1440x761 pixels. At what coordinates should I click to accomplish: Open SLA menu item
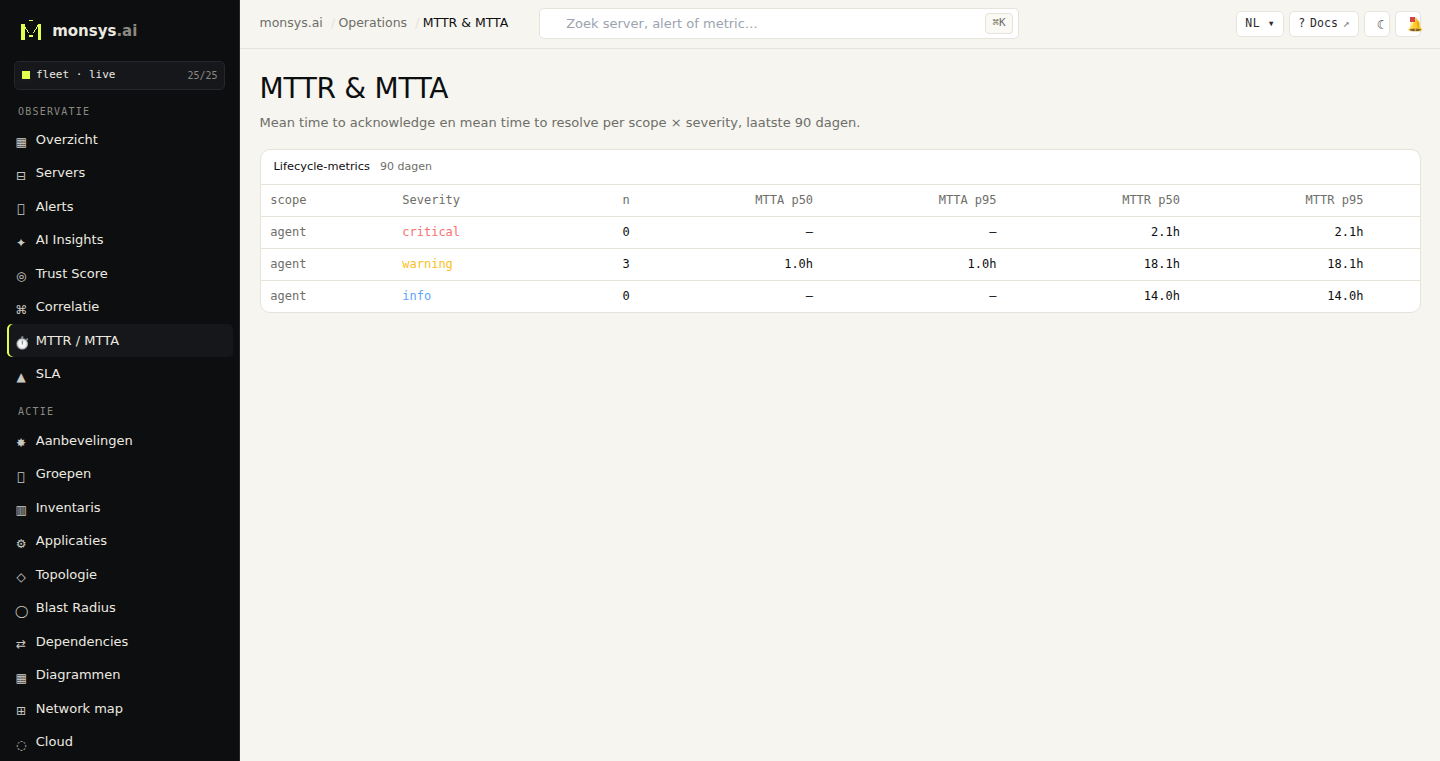pyautogui.click(x=119, y=374)
